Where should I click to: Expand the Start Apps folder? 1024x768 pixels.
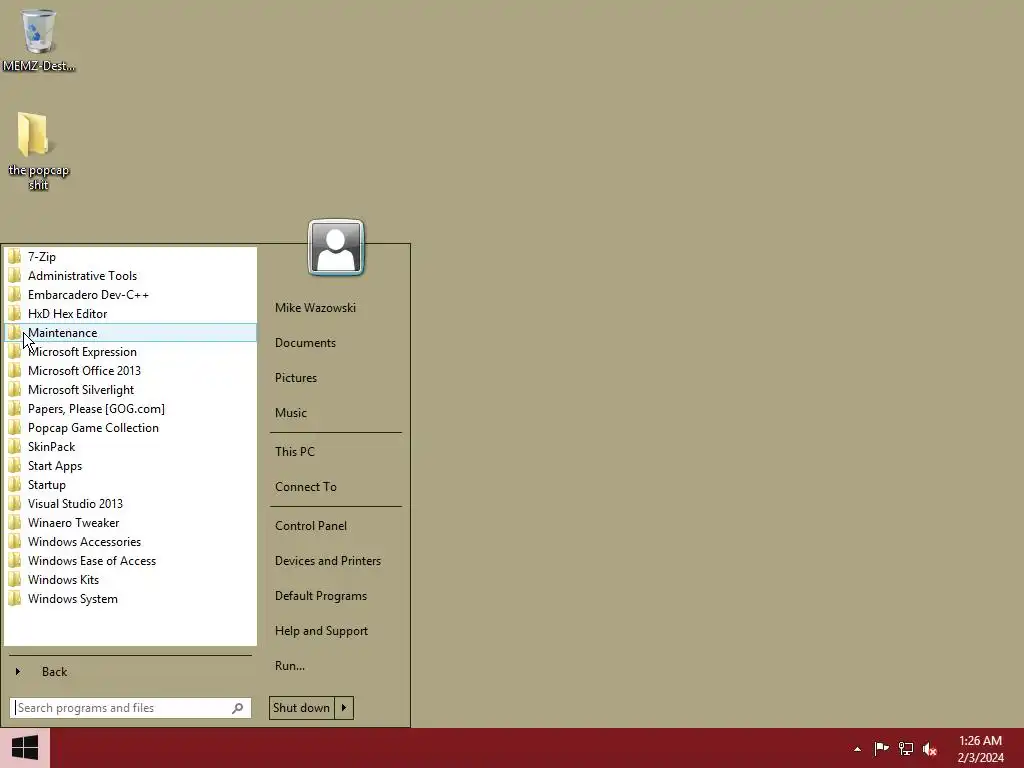[x=131, y=466]
